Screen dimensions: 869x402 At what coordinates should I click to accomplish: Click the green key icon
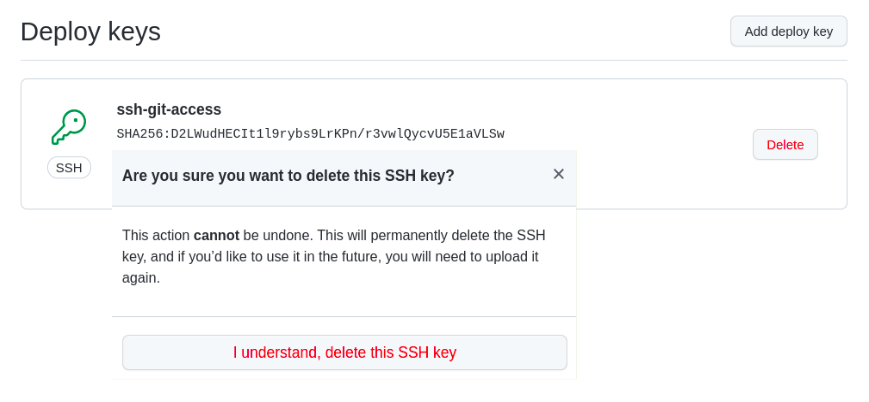click(x=68, y=127)
